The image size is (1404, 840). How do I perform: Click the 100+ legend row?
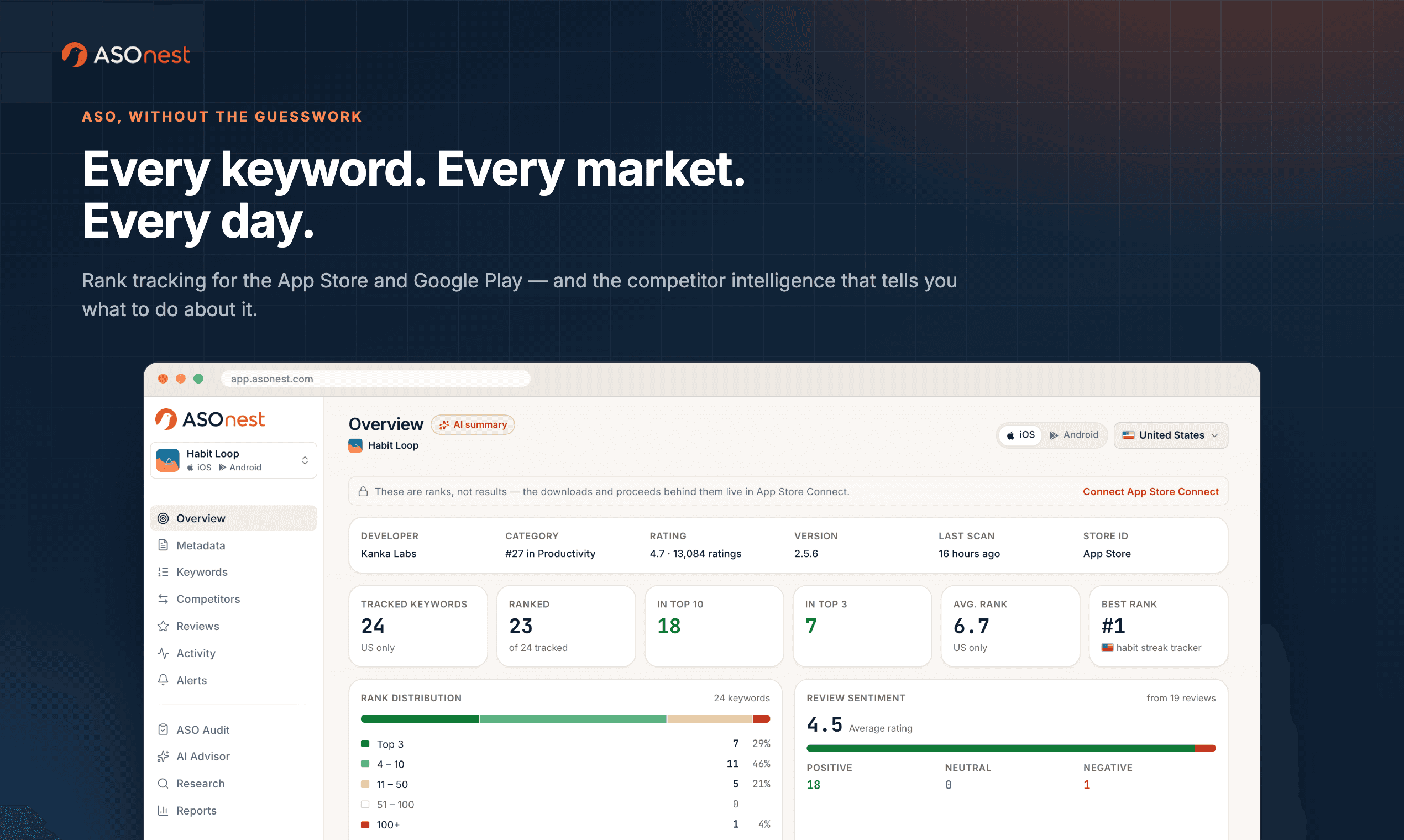pos(565,825)
